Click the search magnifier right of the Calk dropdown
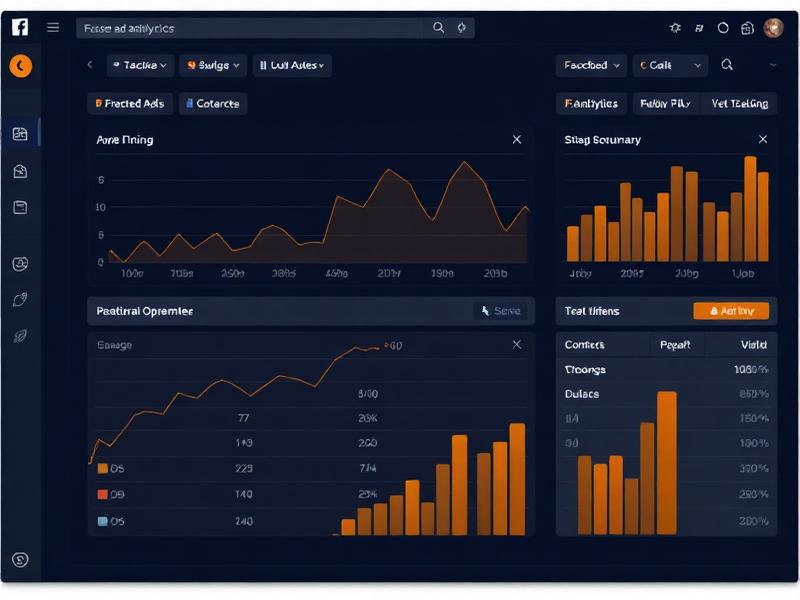The height and width of the screenshot is (600, 800). point(727,65)
